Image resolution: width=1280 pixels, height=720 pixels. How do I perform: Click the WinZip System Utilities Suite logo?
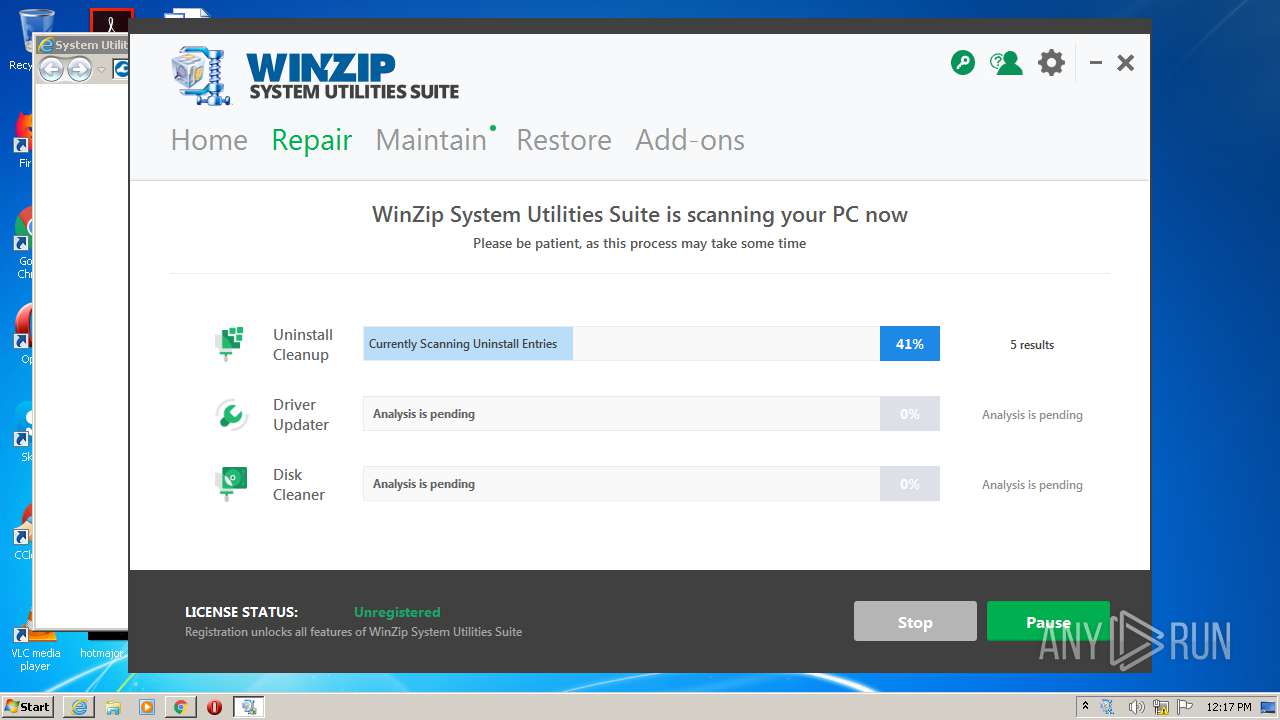(x=315, y=76)
